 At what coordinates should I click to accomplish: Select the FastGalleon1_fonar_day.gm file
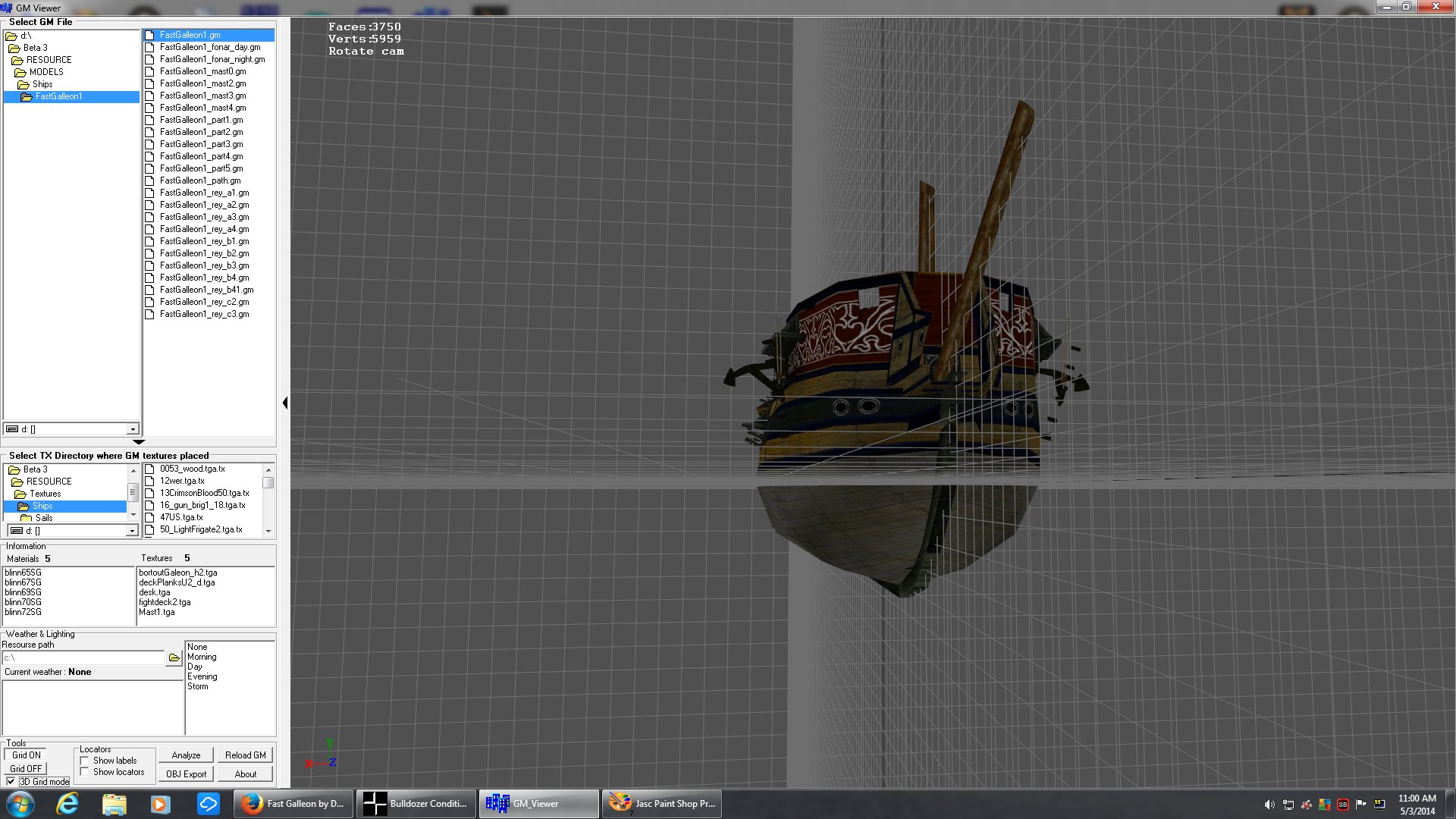coord(210,47)
